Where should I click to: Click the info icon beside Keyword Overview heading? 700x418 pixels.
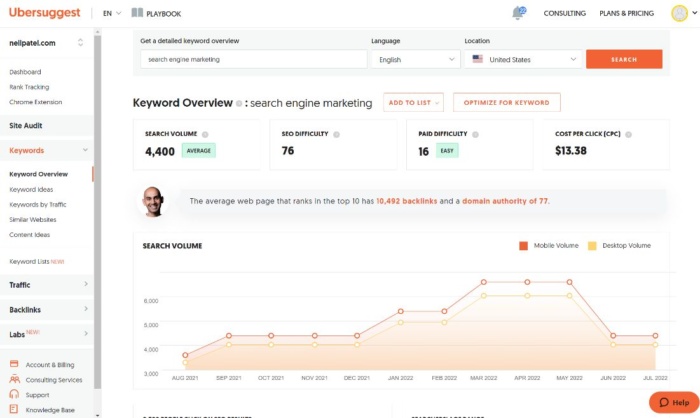click(x=239, y=104)
